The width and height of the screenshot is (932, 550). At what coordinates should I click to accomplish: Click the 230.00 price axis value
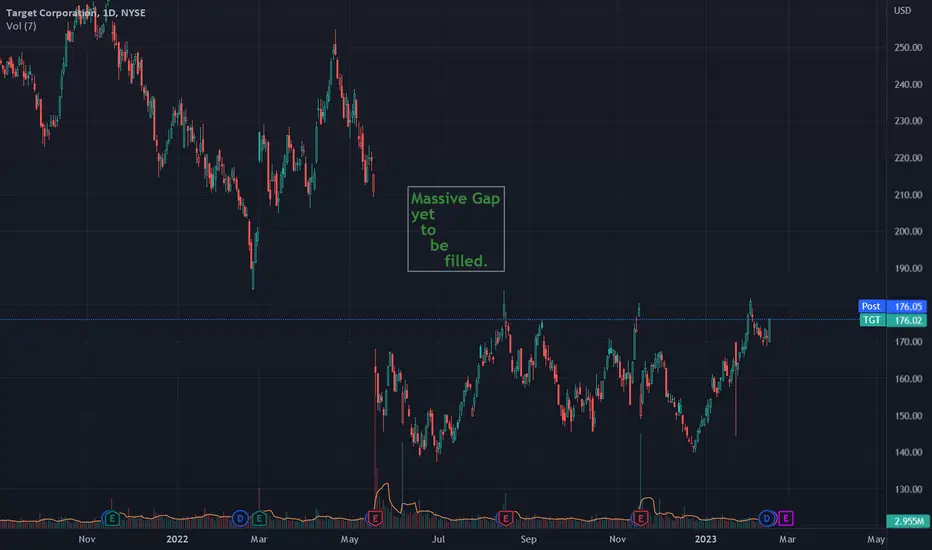(908, 121)
